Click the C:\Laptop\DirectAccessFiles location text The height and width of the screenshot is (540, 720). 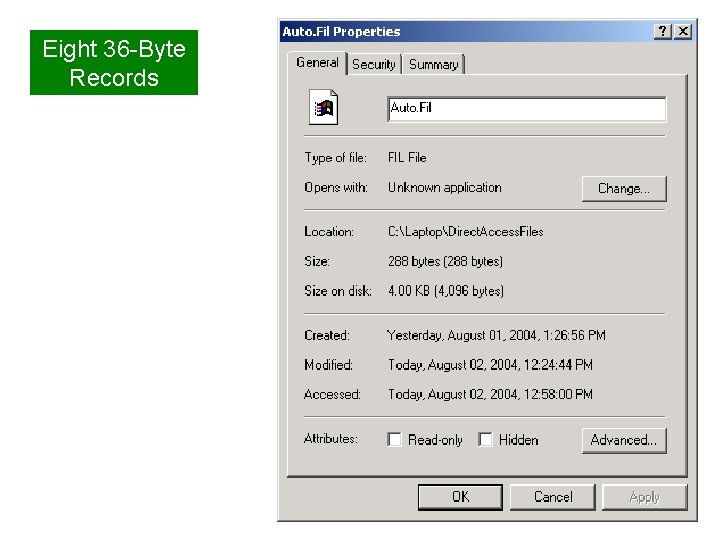[x=466, y=231]
